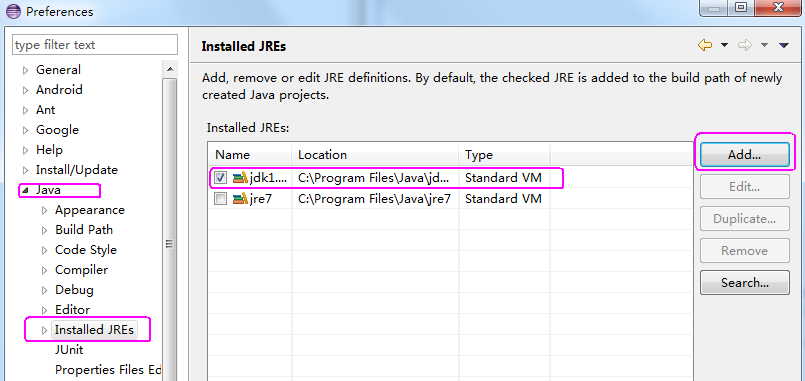The width and height of the screenshot is (805, 381).
Task: Open Editor preferences under Java
Action: point(72,310)
